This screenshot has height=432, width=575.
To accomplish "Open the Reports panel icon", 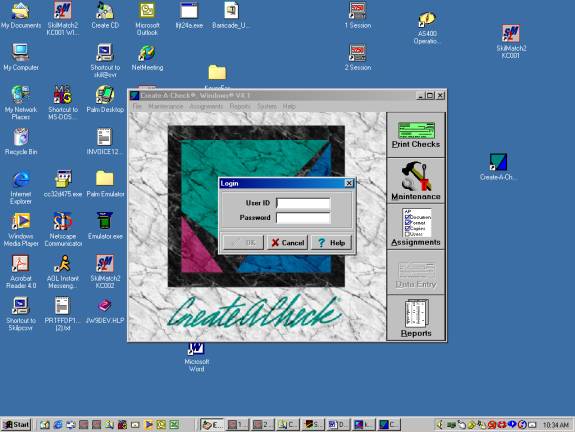I will 416,318.
